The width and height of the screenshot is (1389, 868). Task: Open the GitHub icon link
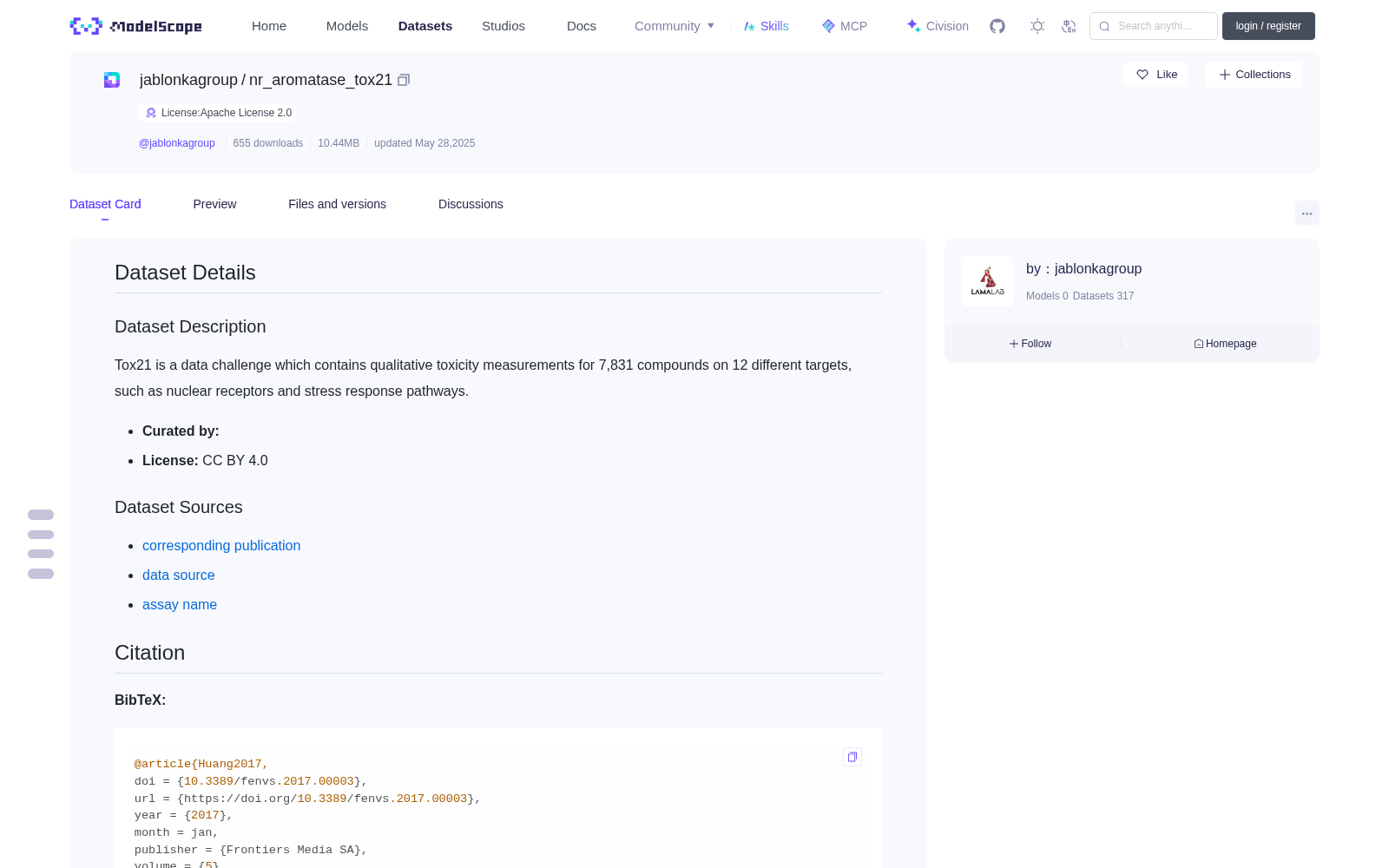click(x=997, y=26)
